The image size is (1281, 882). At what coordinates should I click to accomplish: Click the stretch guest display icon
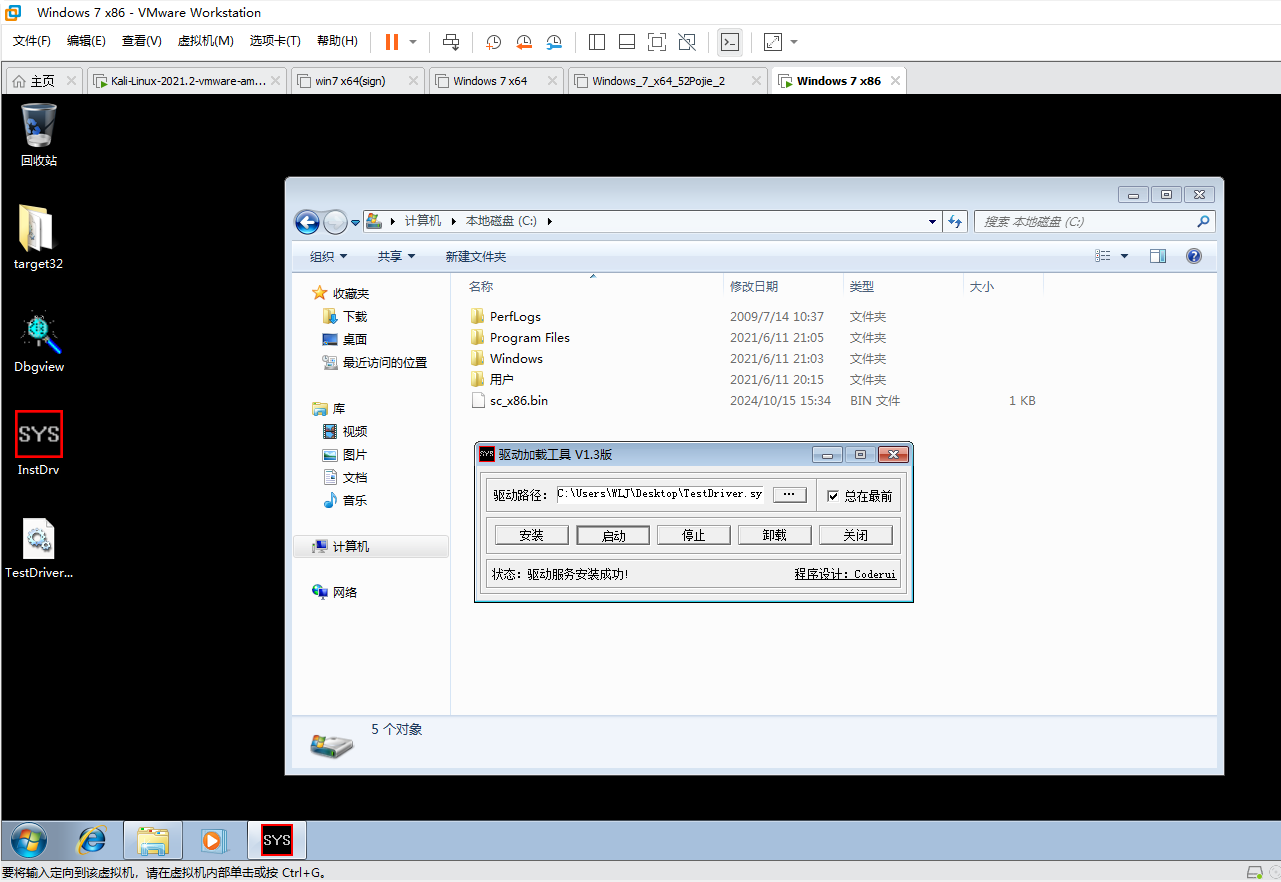coord(773,42)
